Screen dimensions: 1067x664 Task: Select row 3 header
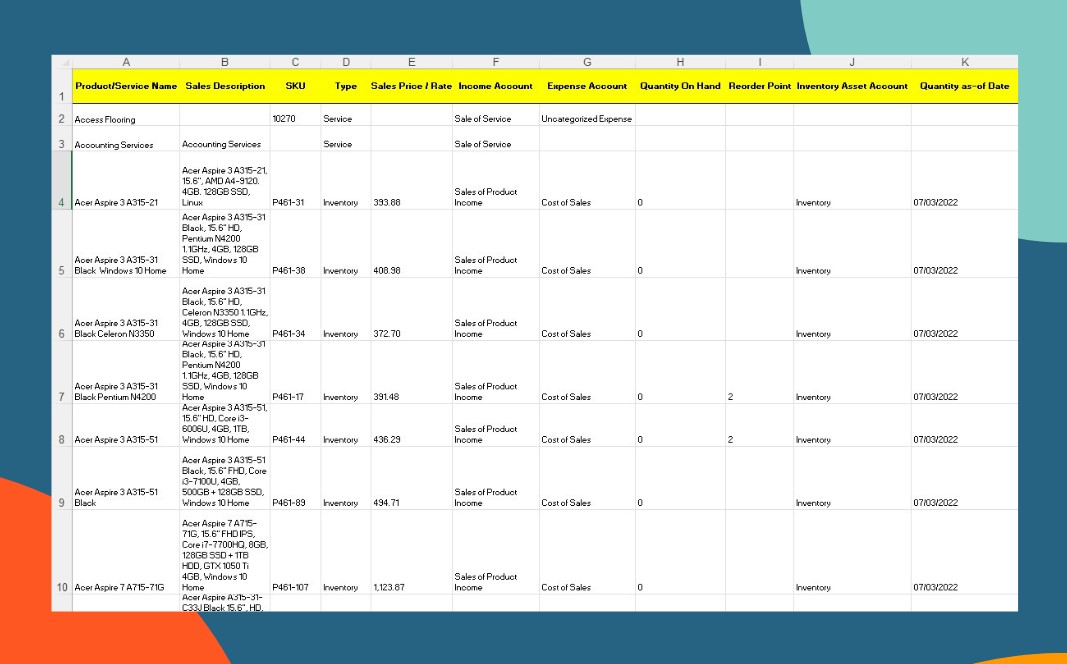[x=62, y=139]
